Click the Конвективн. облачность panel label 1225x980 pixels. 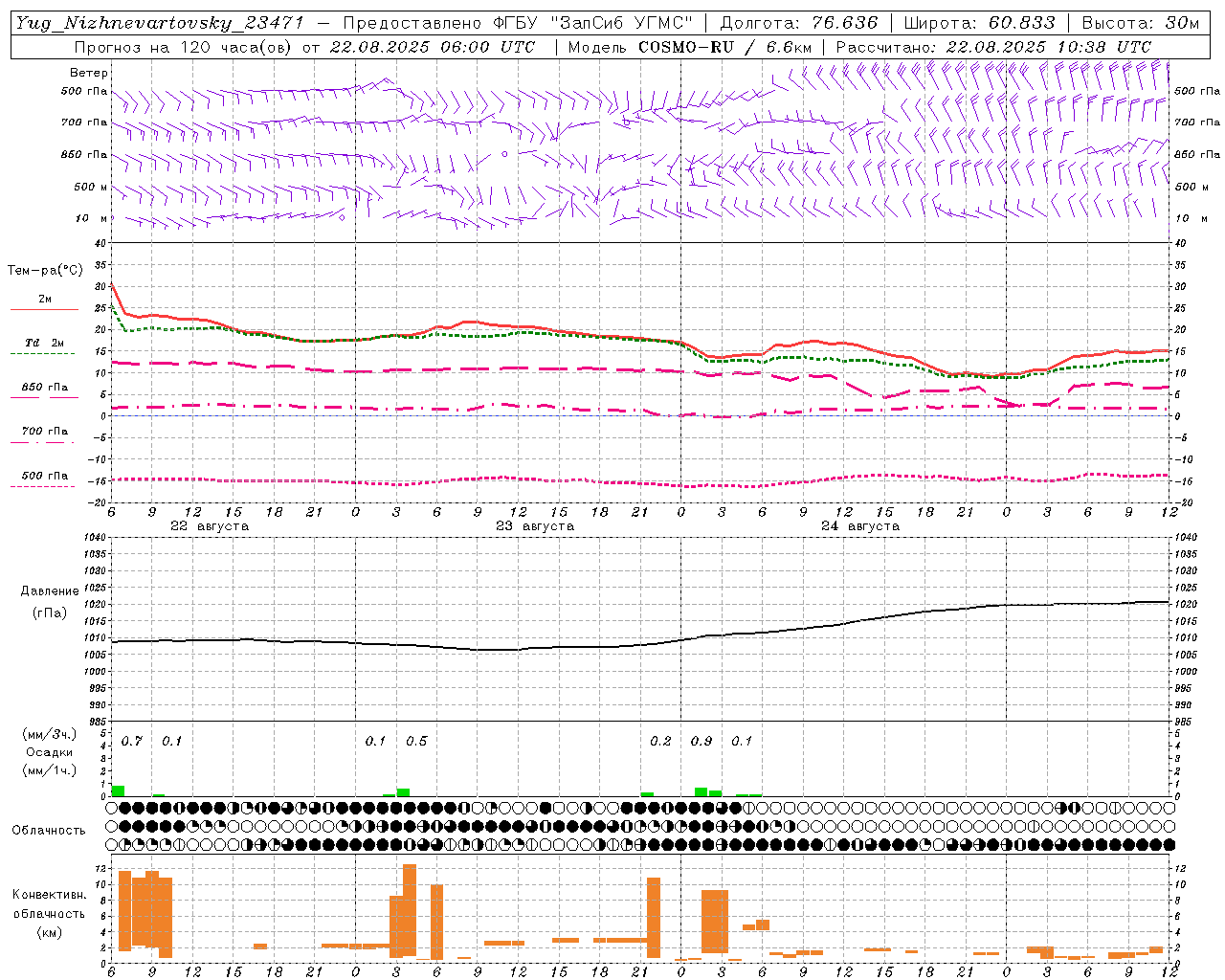tap(49, 904)
